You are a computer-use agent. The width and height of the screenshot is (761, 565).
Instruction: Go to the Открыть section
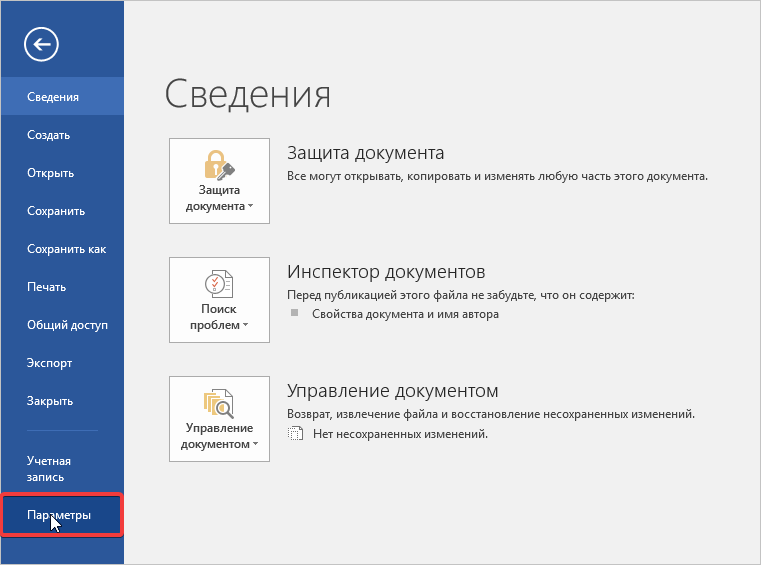pyautogui.click(x=50, y=173)
